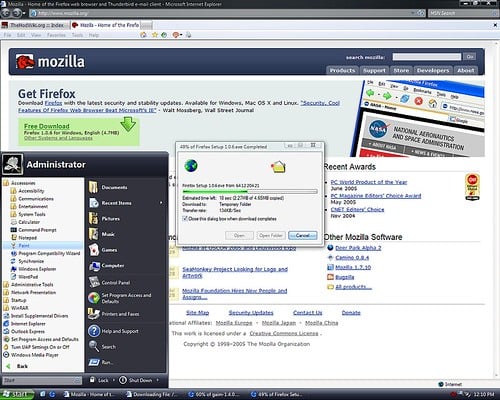Cancel the Firefox Setup download
The height and width of the screenshot is (400, 500).
302,235
